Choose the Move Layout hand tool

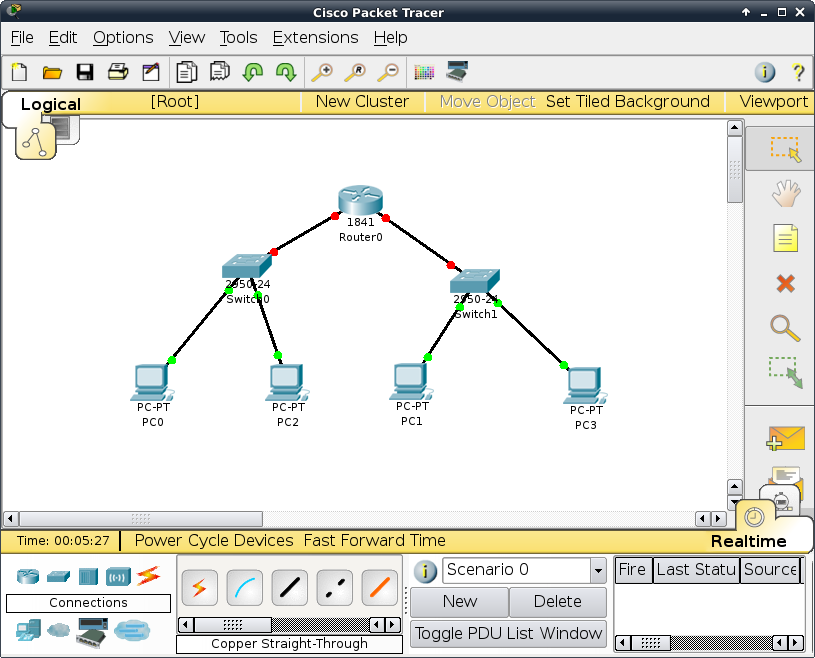[786, 193]
